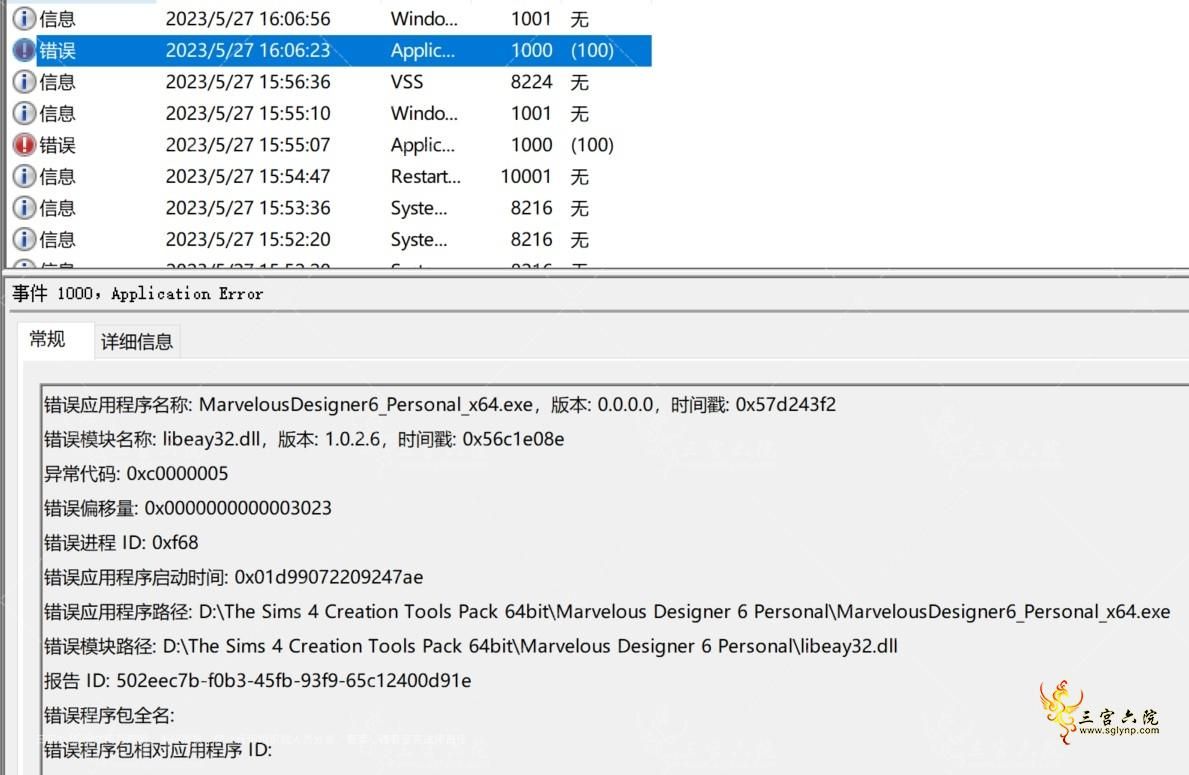Click the 错误程序包全名 line
This screenshot has height=775, width=1189.
click(x=109, y=715)
